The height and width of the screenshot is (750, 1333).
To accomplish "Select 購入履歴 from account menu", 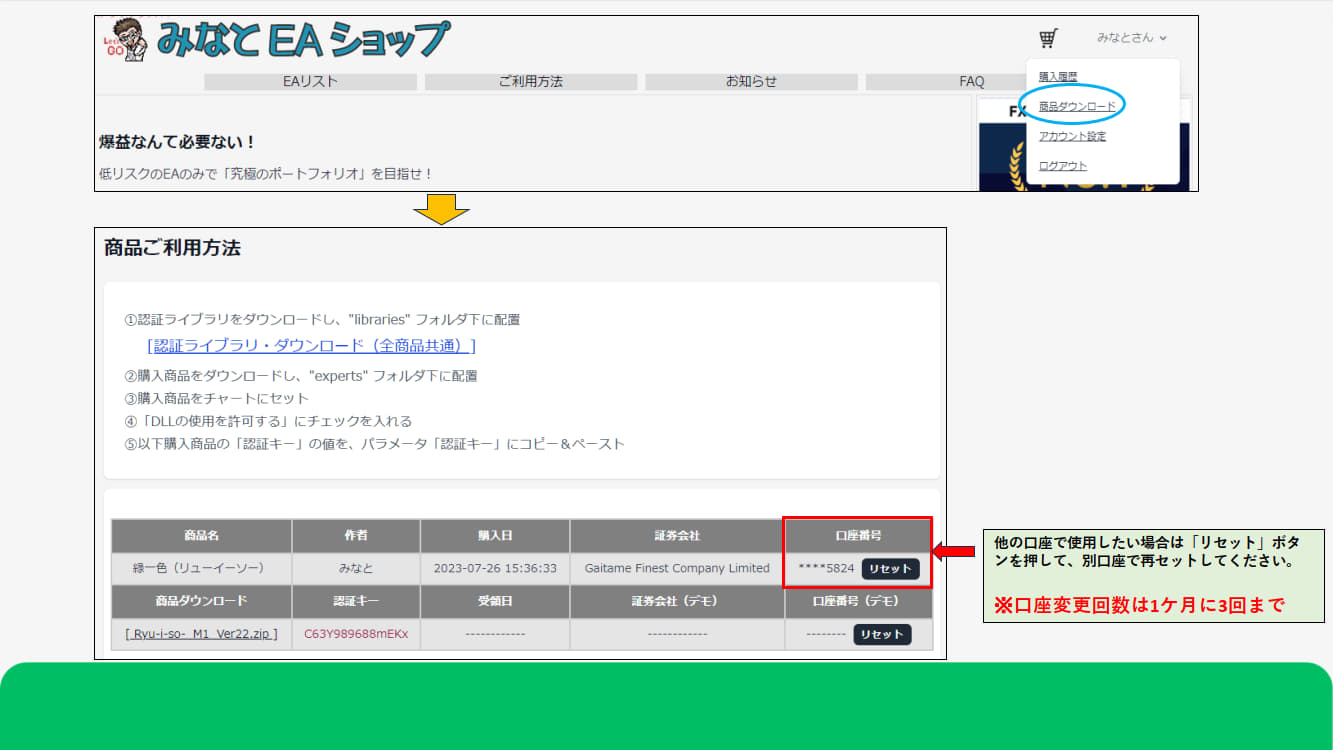I will click(1058, 76).
